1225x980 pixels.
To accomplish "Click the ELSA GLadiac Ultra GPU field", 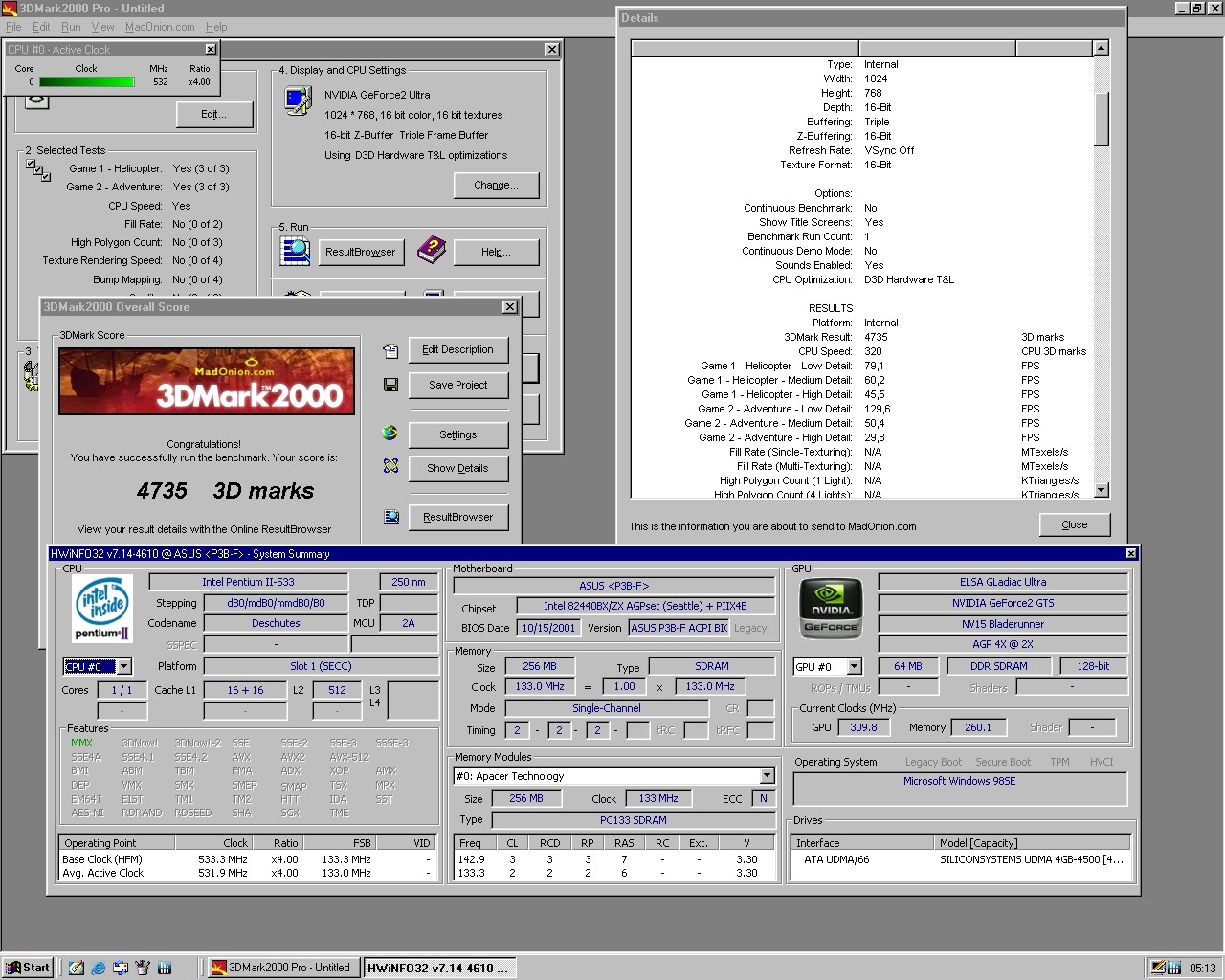I will (1003, 582).
